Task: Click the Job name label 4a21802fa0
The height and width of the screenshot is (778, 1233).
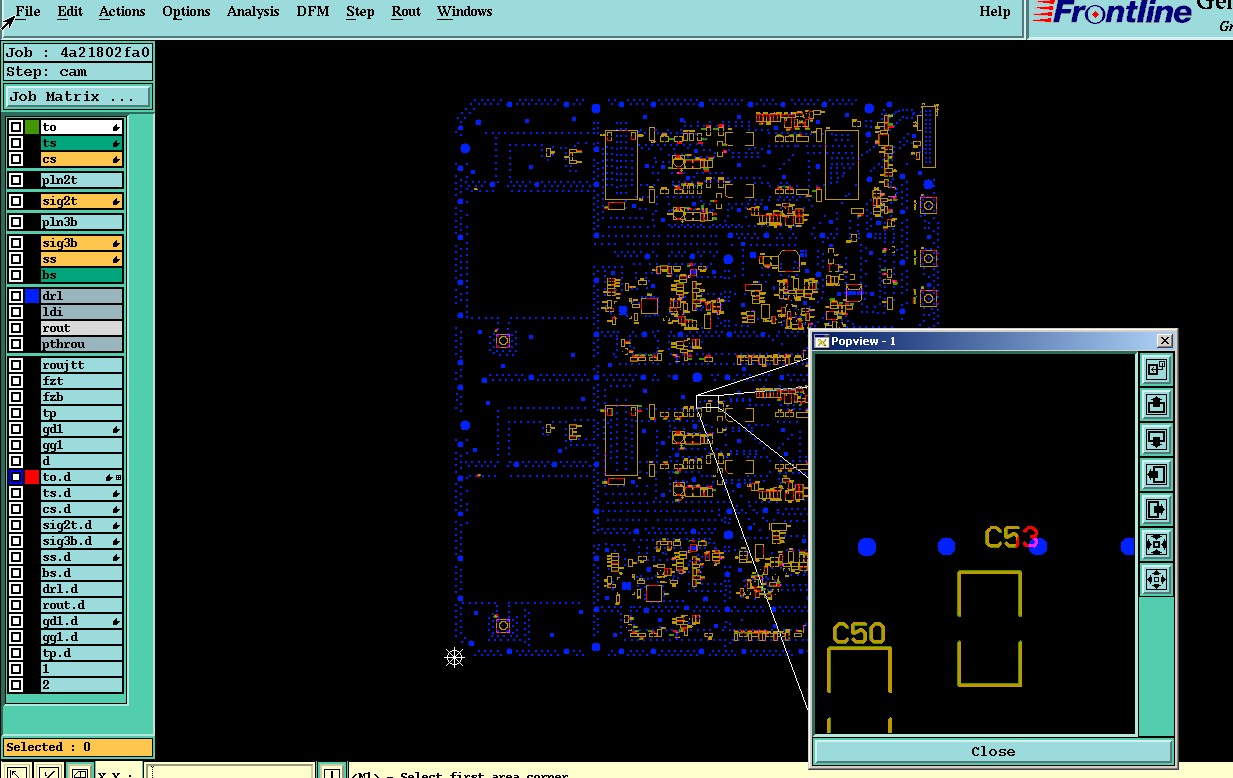Action: coord(78,52)
